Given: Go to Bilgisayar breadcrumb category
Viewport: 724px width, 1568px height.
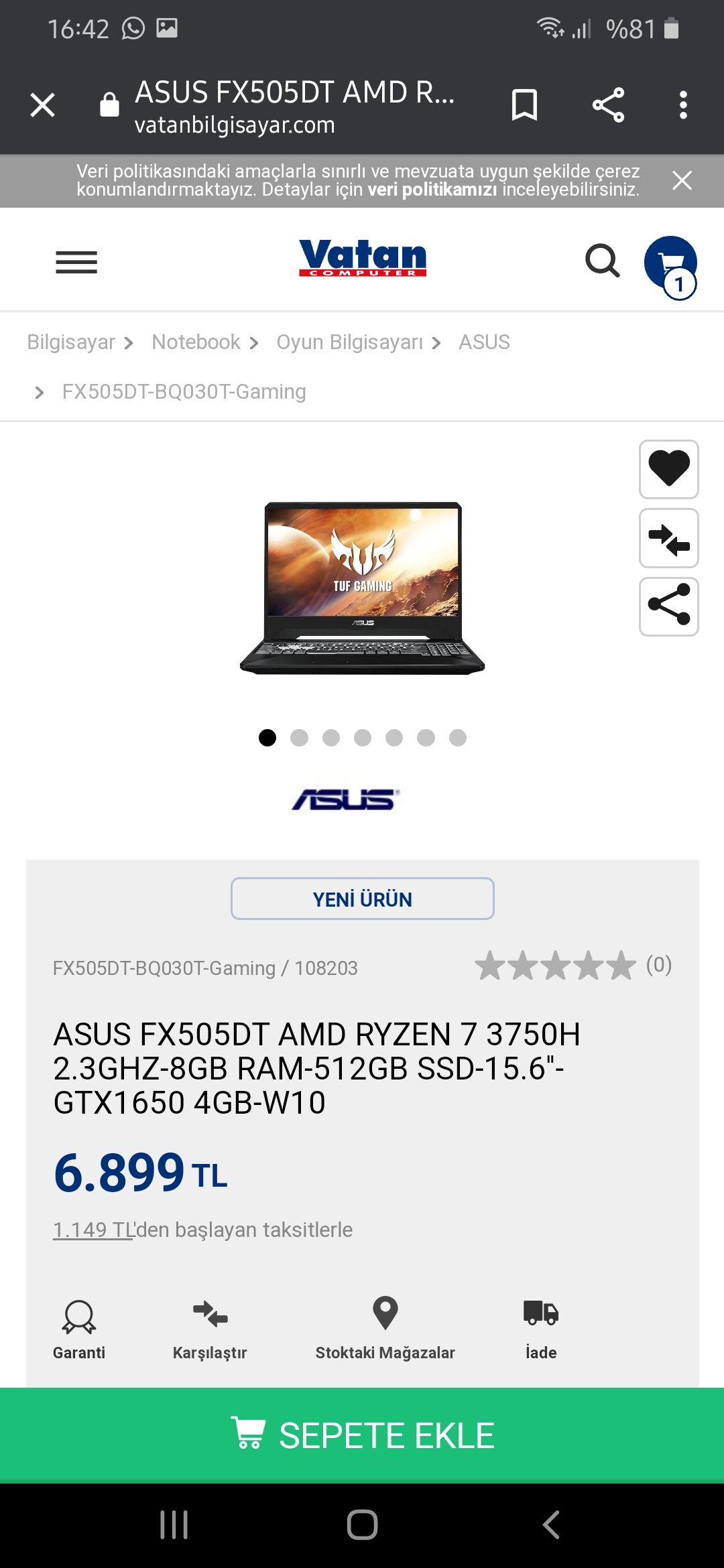Looking at the screenshot, I should [71, 342].
